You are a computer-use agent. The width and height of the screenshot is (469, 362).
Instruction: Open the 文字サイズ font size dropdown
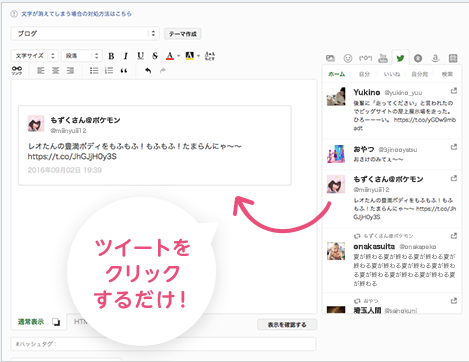click(35, 56)
